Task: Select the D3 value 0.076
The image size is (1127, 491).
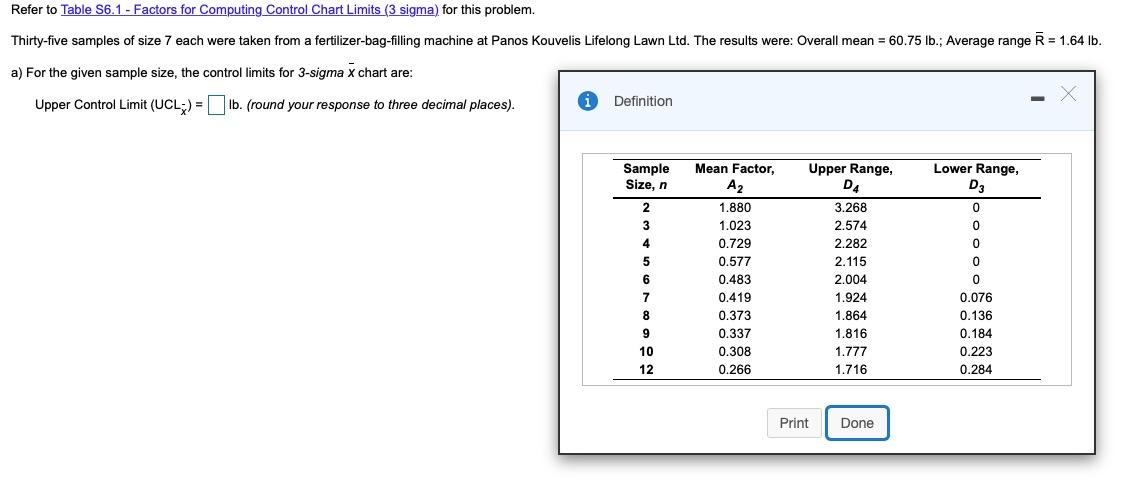Action: (975, 298)
